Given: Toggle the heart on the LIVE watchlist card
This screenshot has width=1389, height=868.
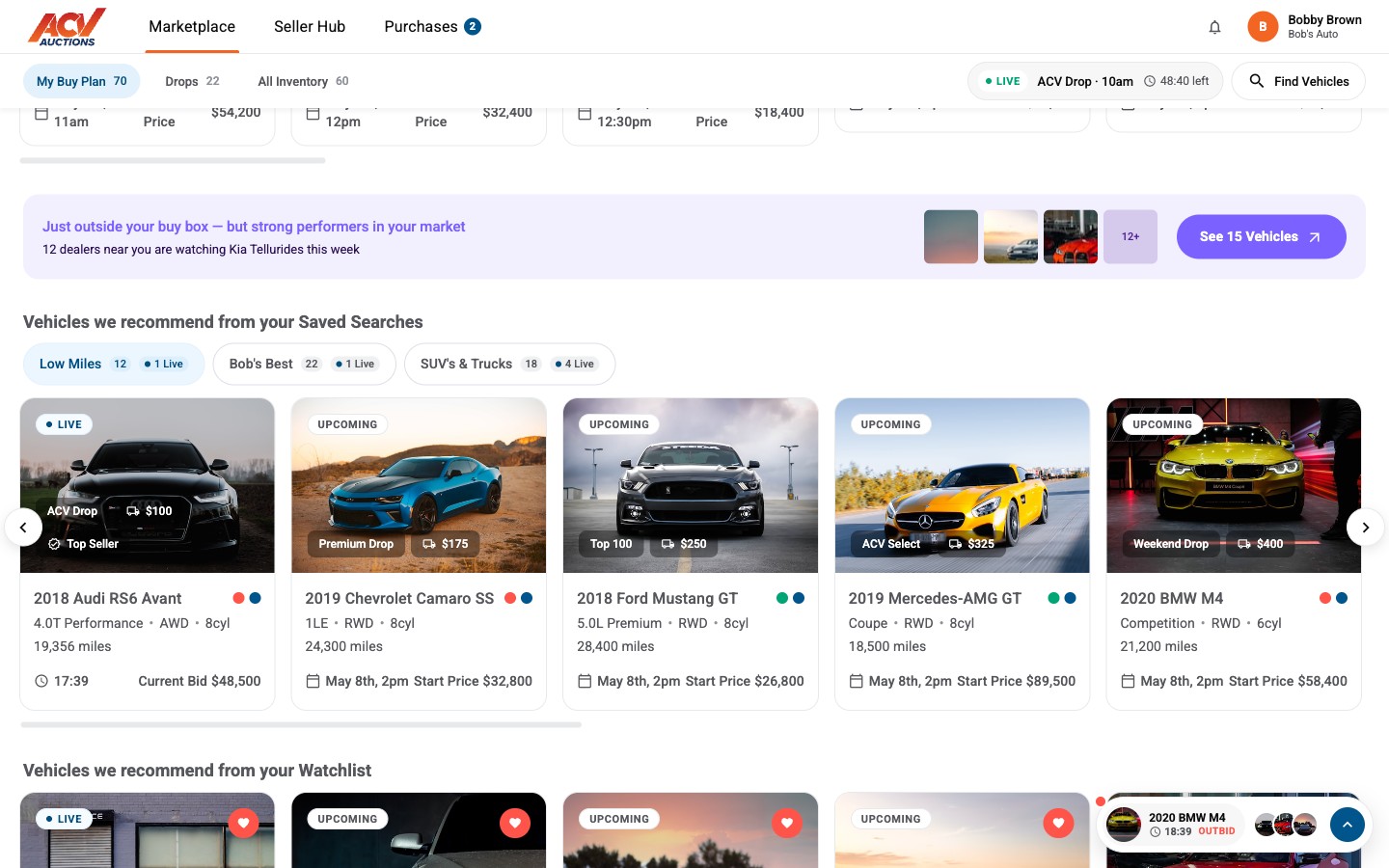Looking at the screenshot, I should click(x=243, y=823).
